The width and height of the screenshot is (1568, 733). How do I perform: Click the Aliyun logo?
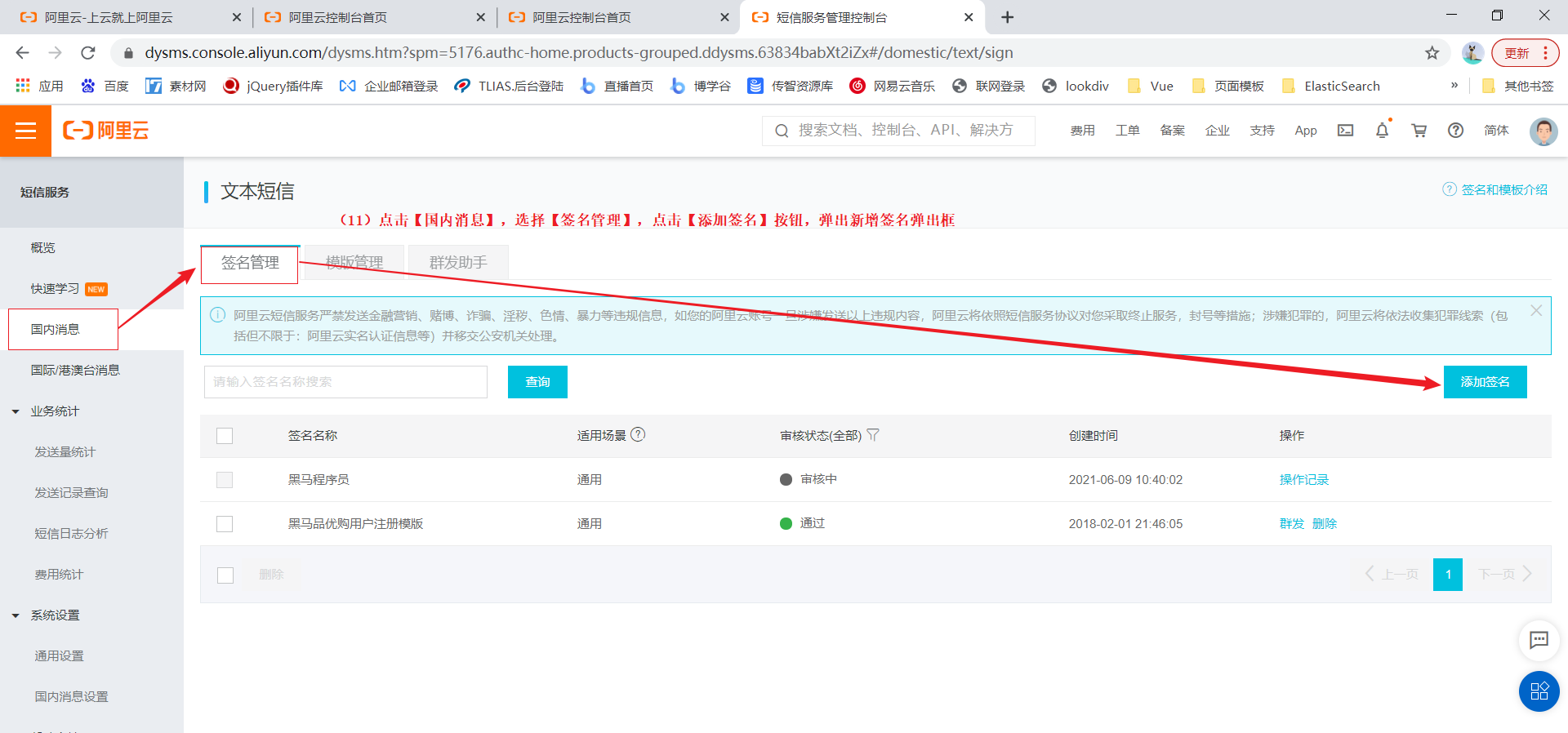(106, 131)
